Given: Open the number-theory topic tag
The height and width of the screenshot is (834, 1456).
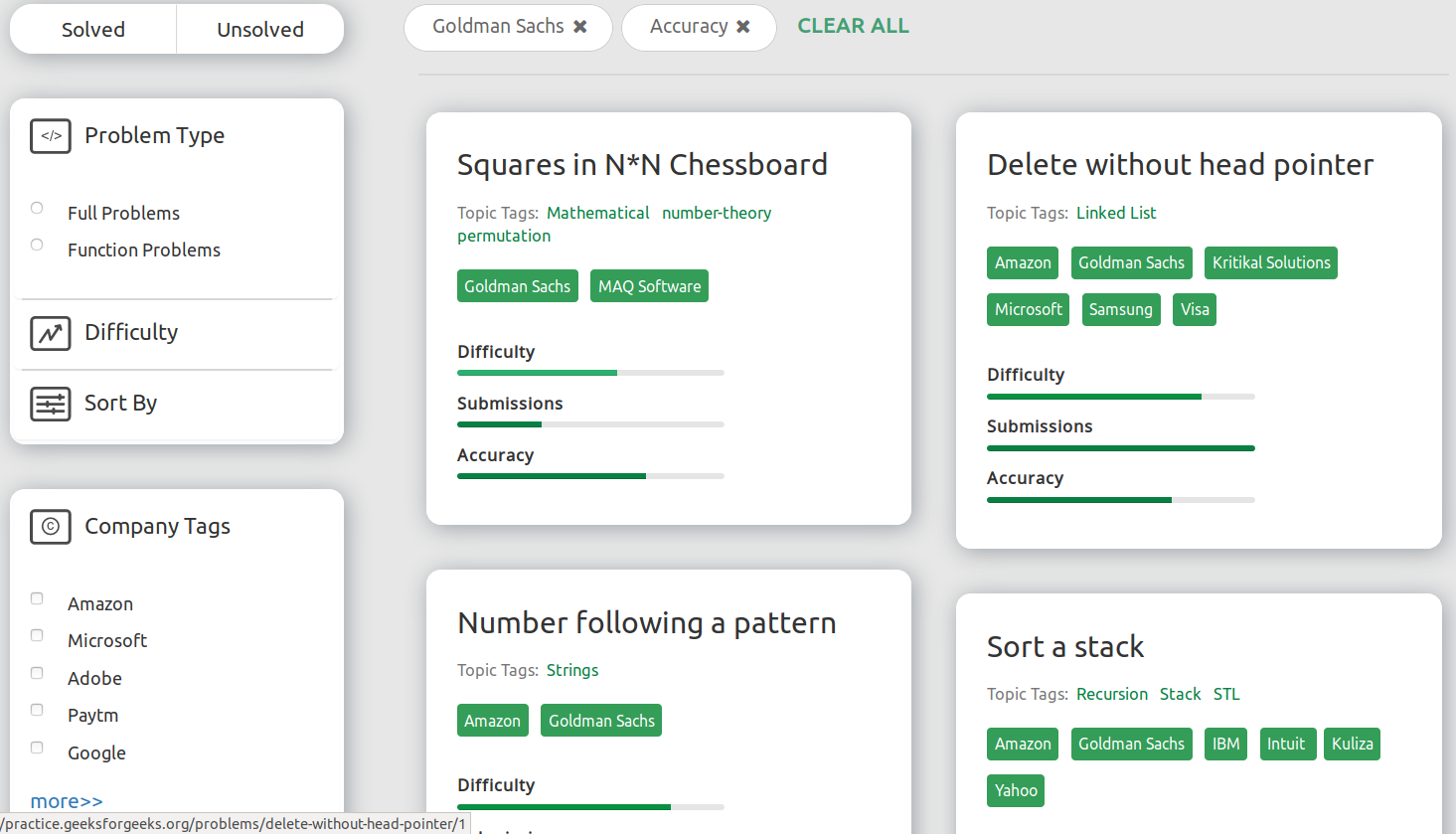Looking at the screenshot, I should click(x=717, y=213).
